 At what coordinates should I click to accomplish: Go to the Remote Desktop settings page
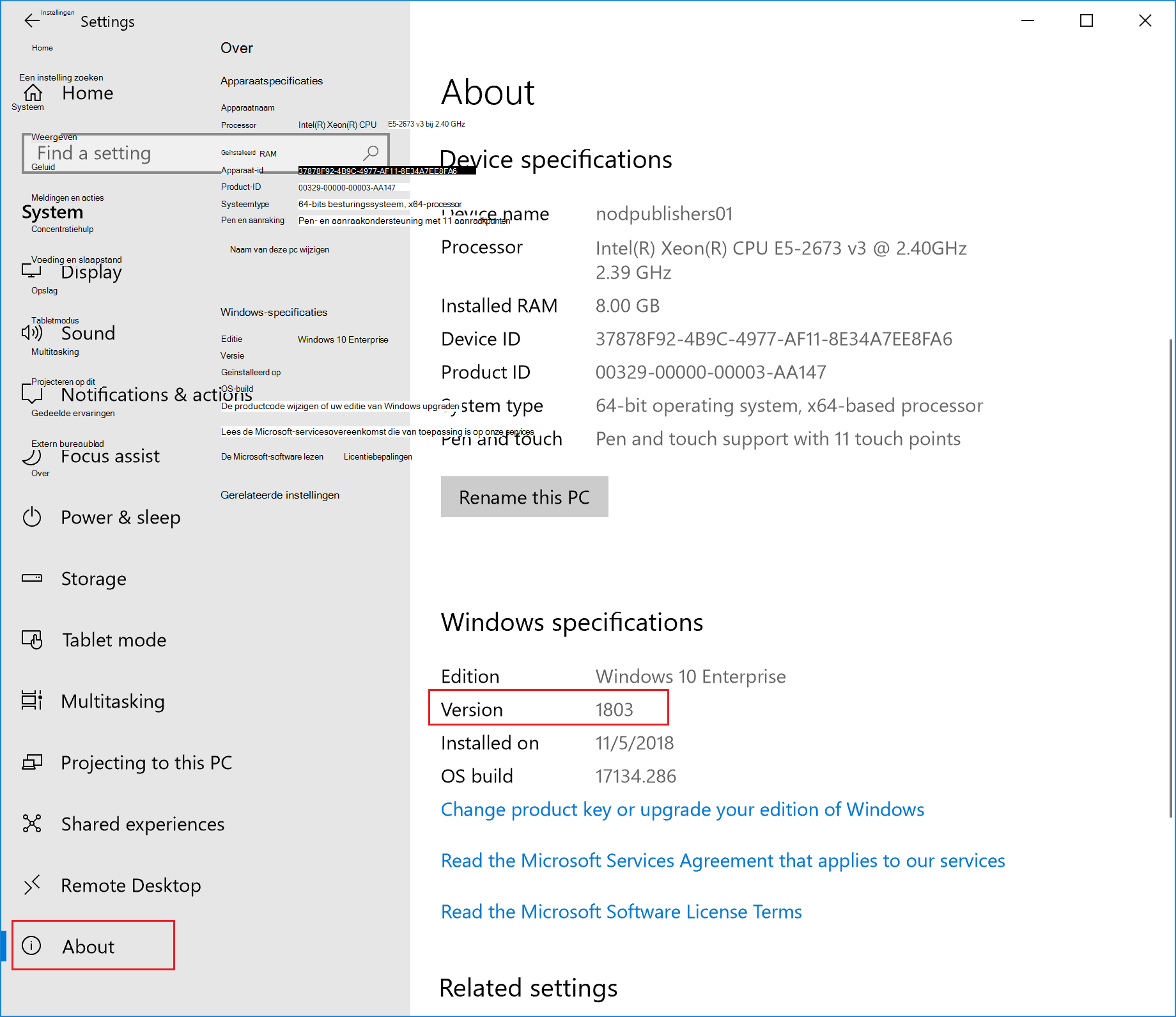(131, 886)
